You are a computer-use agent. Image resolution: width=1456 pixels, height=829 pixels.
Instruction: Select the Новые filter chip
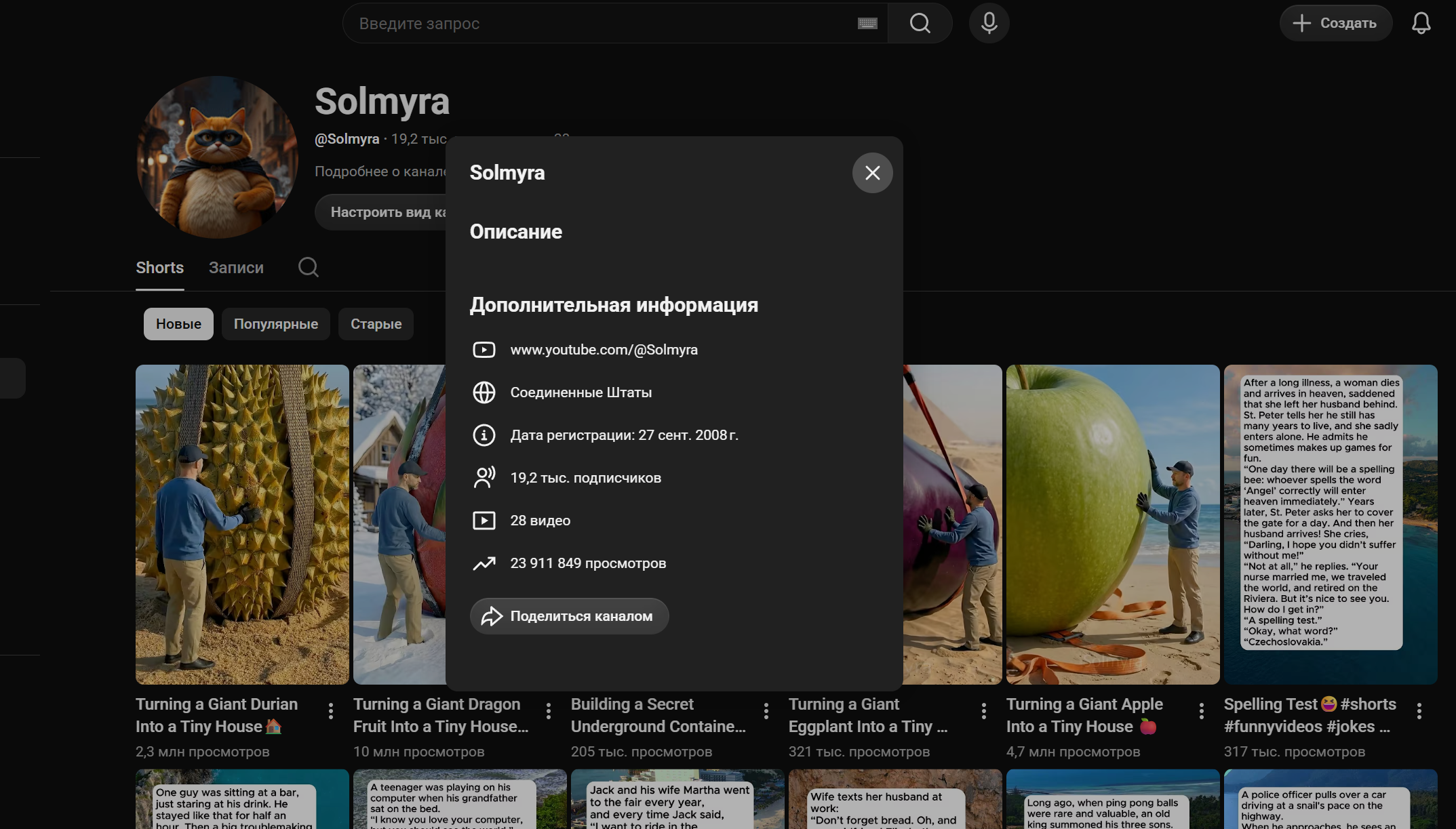point(178,324)
